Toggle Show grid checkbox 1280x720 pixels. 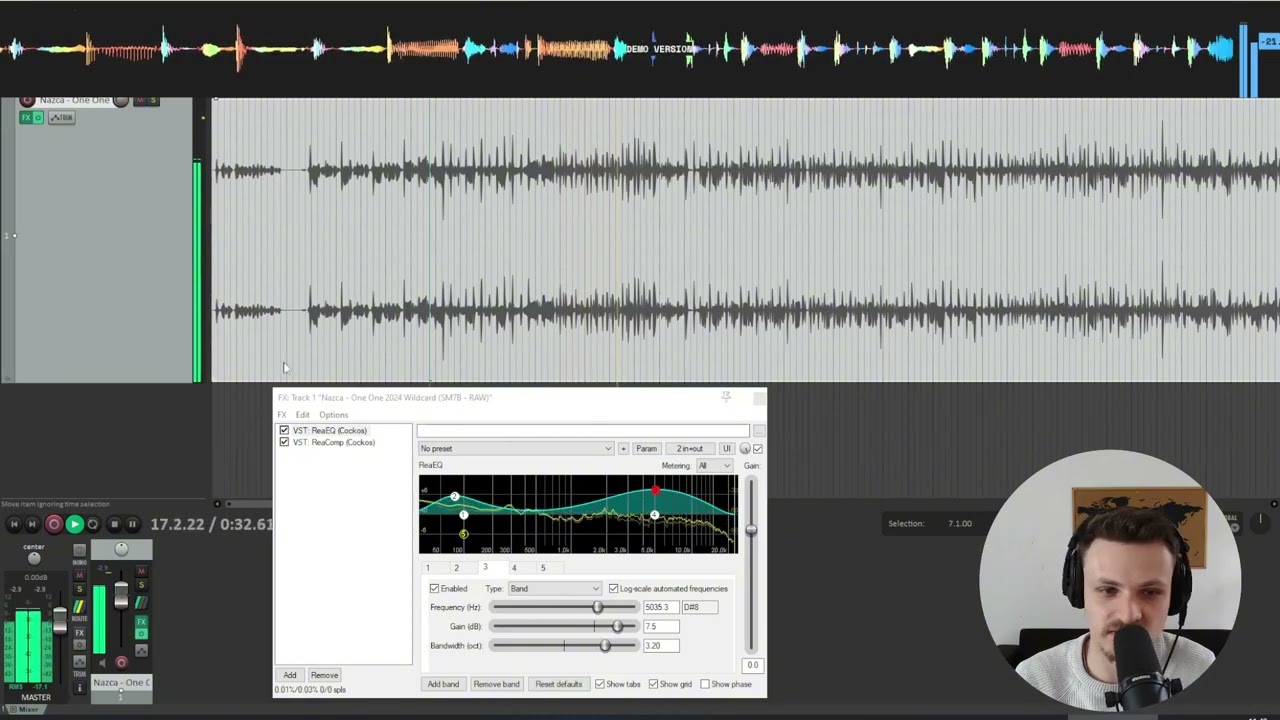(653, 684)
